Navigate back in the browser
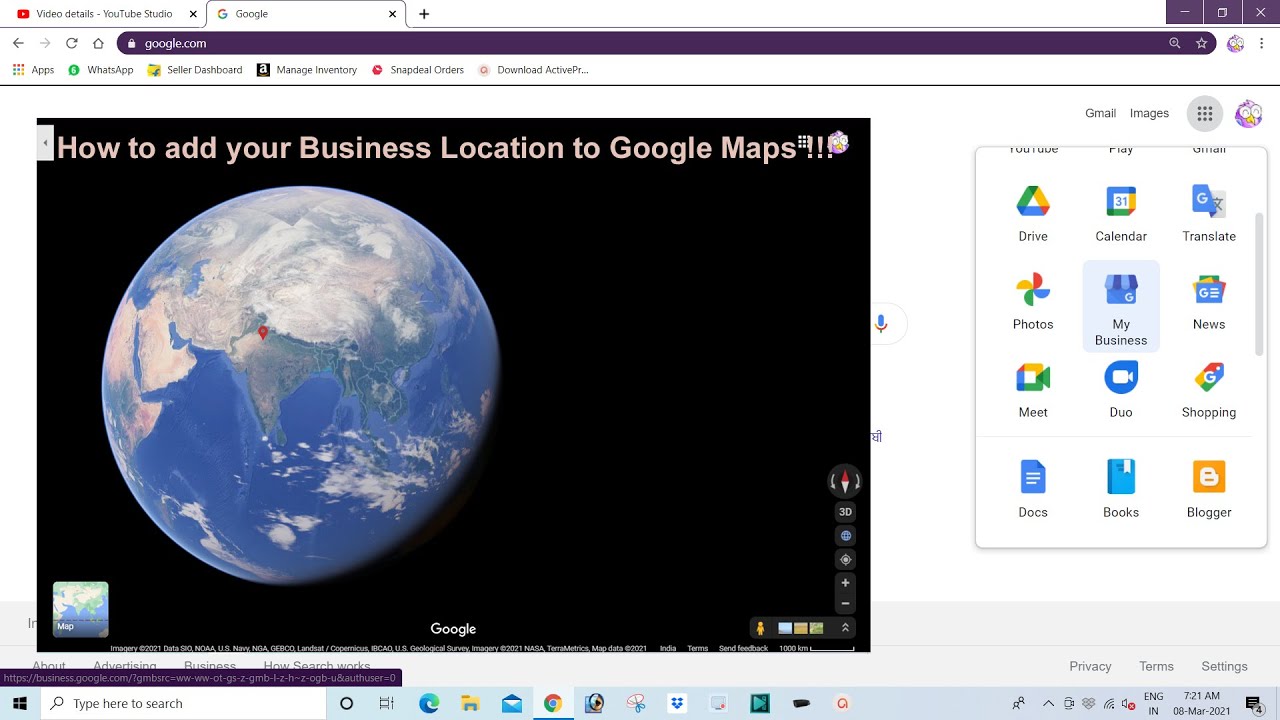This screenshot has height=720, width=1280. [18, 43]
